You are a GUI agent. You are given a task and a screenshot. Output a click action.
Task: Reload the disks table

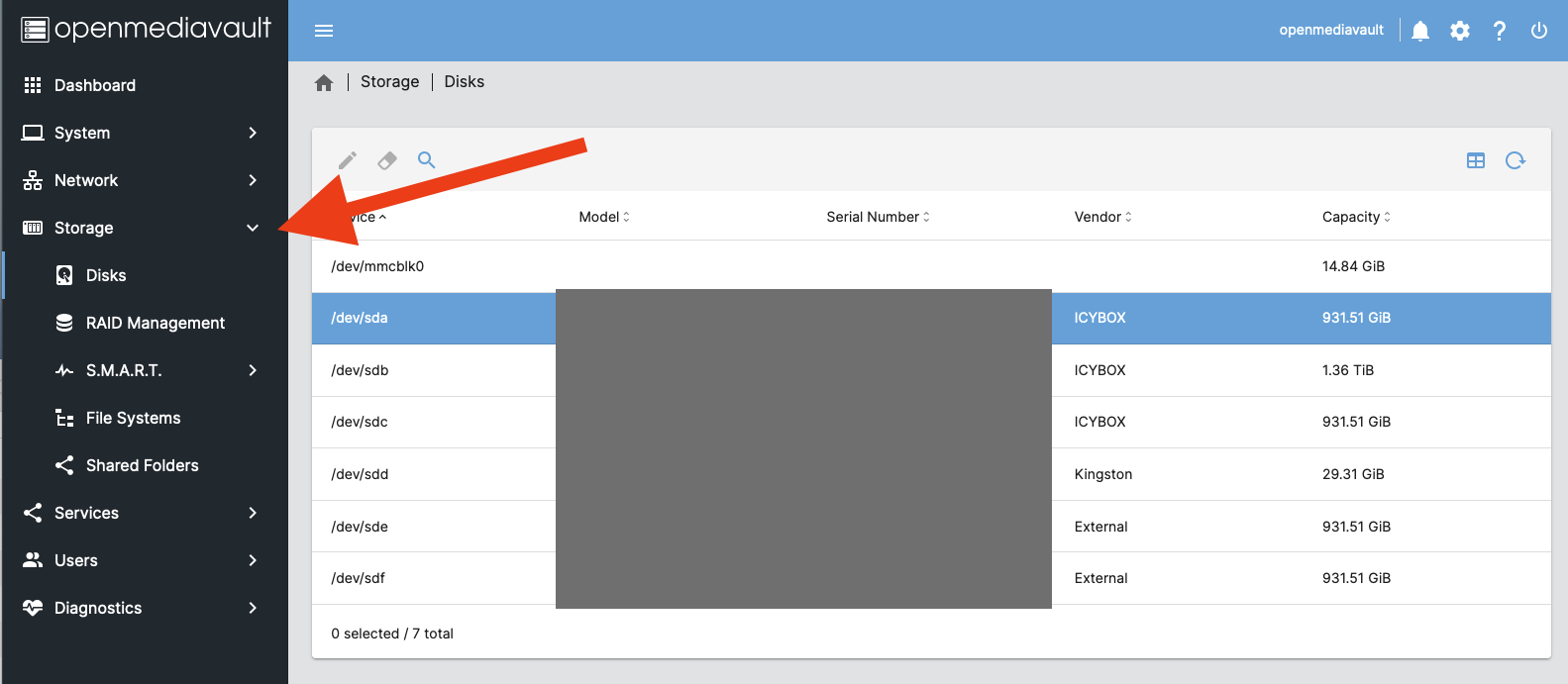pos(1516,160)
